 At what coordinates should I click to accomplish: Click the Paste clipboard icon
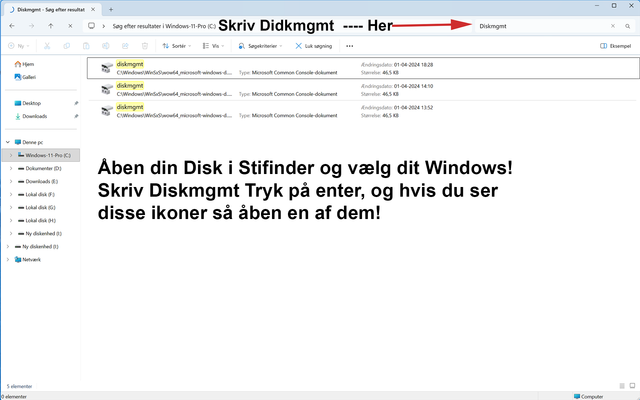[86, 46]
